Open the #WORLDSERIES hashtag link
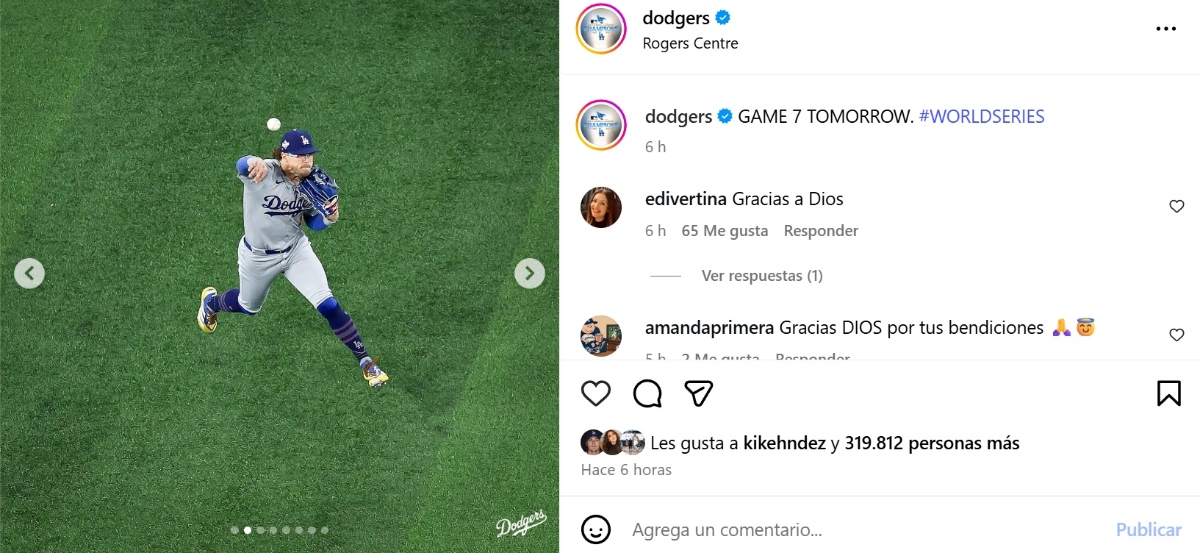The image size is (1200, 553). point(982,116)
